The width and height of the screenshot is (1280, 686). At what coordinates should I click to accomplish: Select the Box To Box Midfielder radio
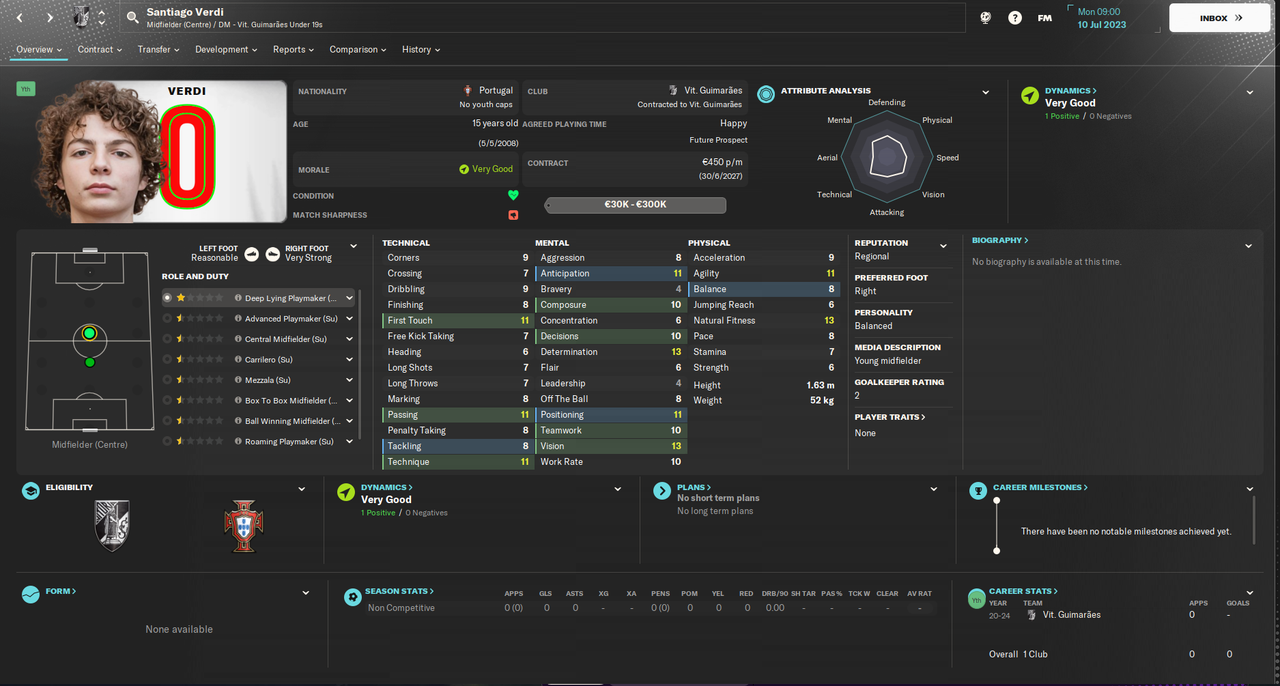point(167,400)
